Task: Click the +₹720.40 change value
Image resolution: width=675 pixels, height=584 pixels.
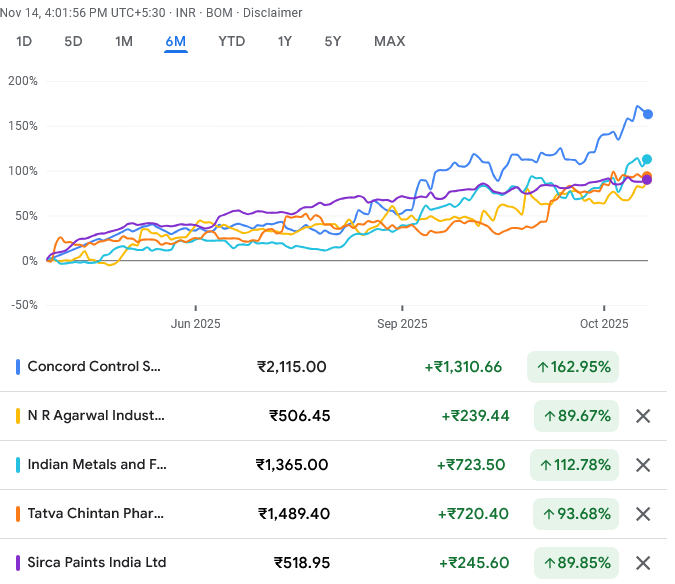Action: (473, 514)
